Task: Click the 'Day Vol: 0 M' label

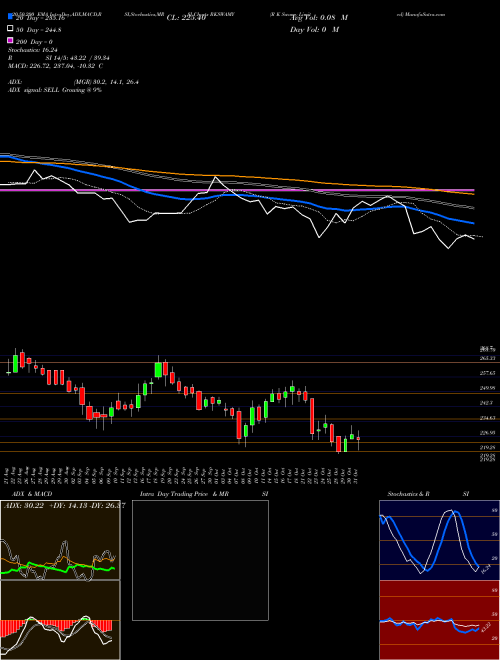Action: coord(314,29)
